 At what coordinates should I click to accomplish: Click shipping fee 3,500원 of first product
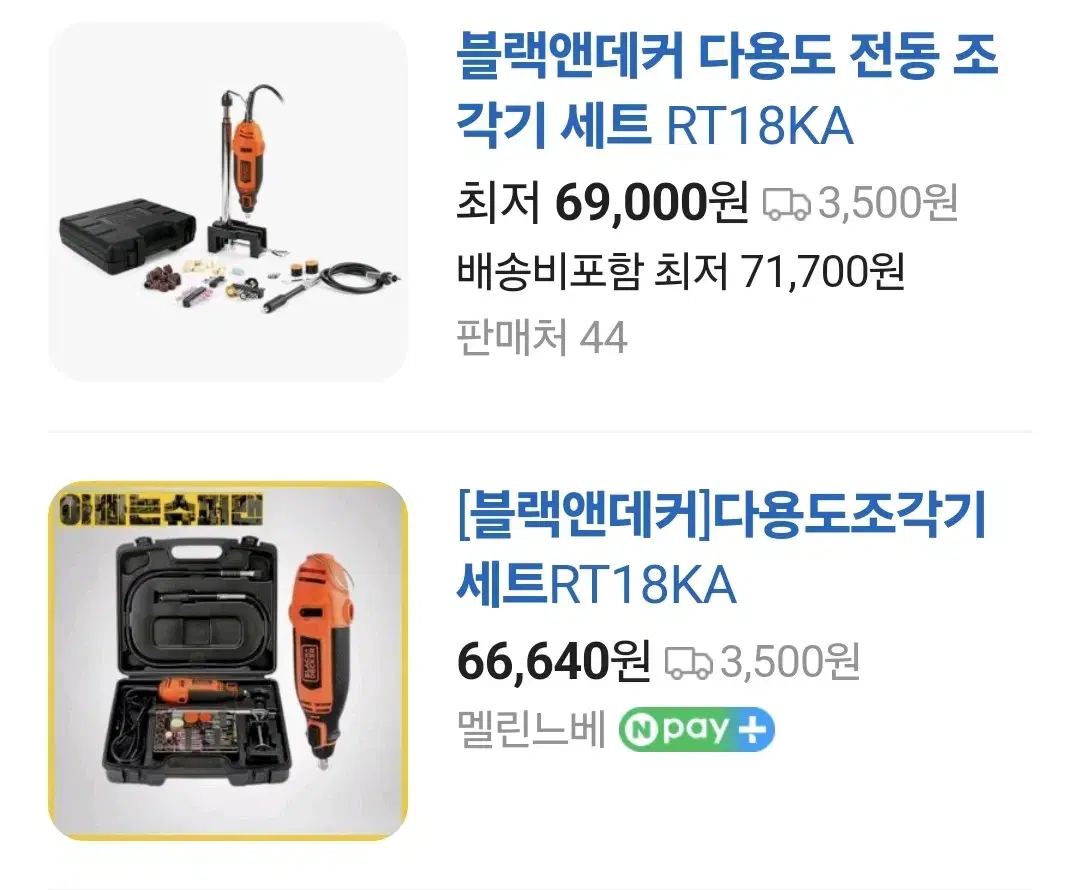pyautogui.click(x=887, y=203)
